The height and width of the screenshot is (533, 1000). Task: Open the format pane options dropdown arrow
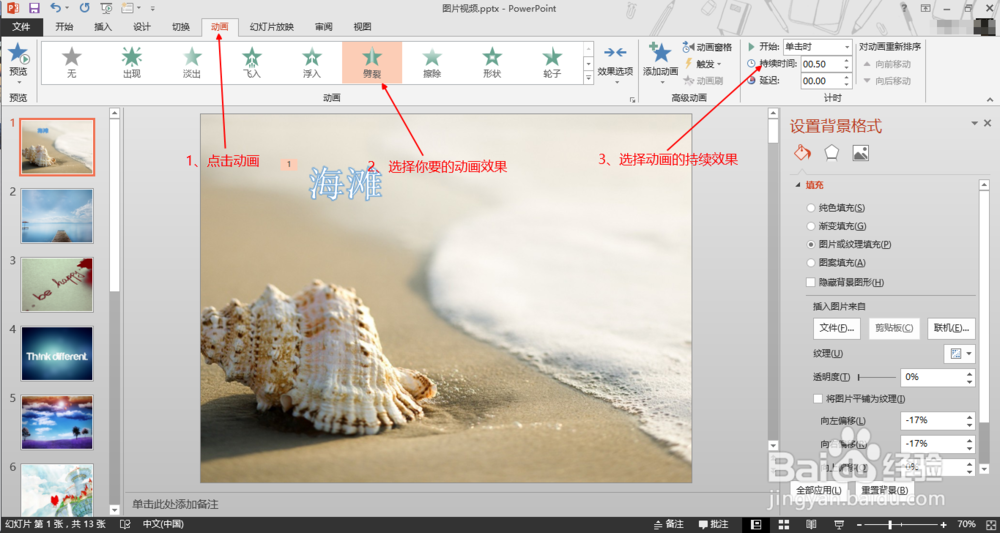point(974,123)
